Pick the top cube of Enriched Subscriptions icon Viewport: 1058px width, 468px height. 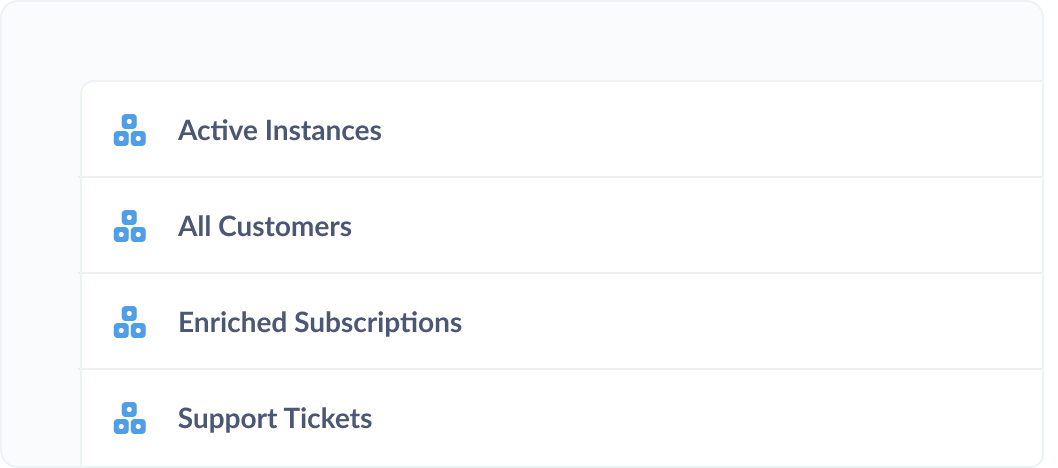coord(130,314)
